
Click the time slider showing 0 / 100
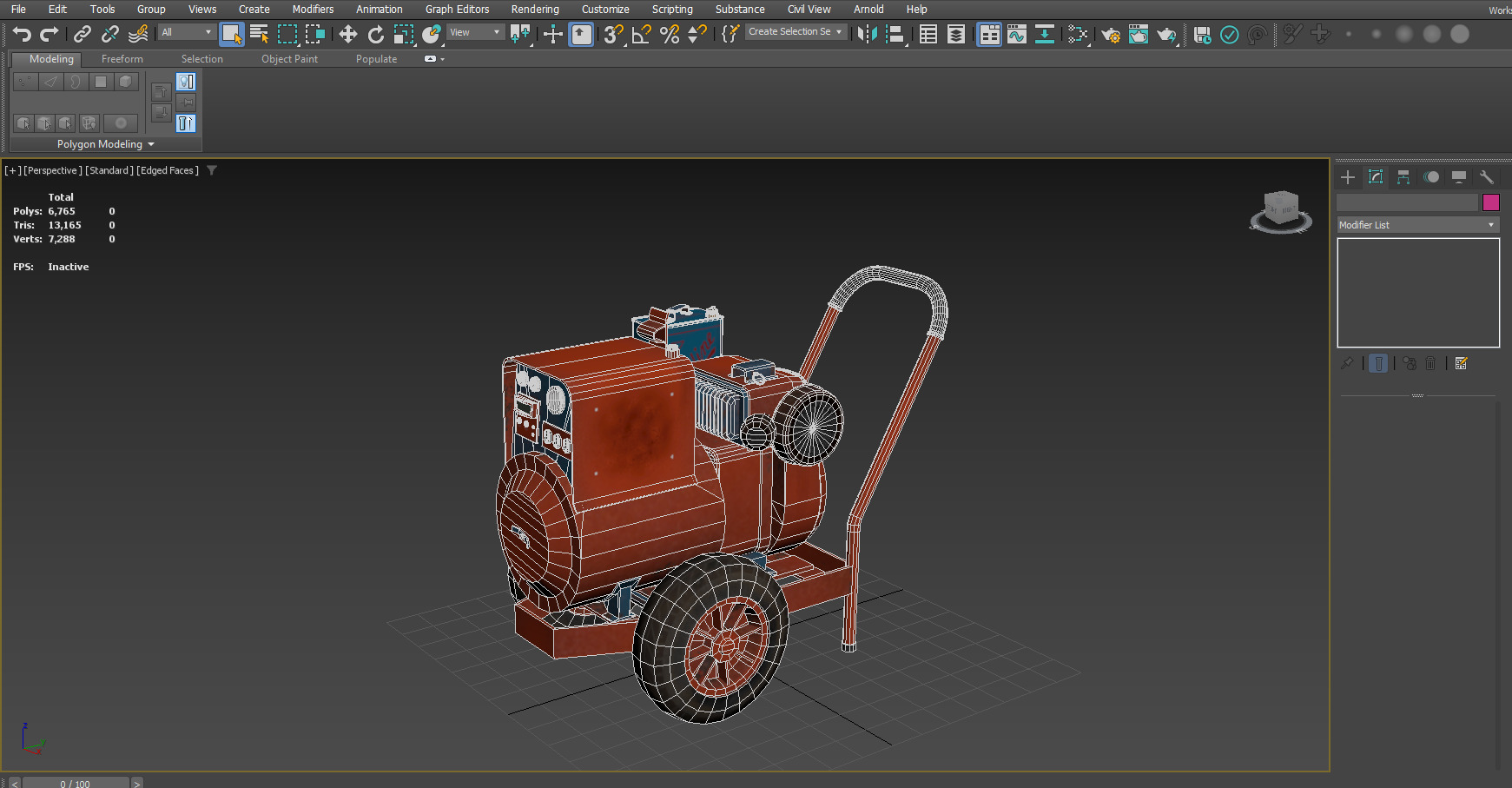[76, 784]
